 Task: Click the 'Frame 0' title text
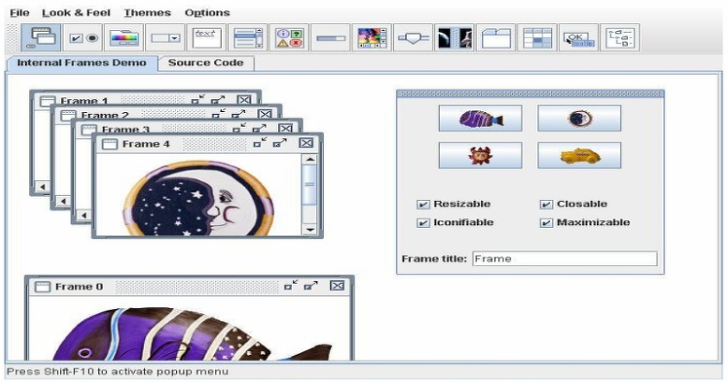click(79, 286)
